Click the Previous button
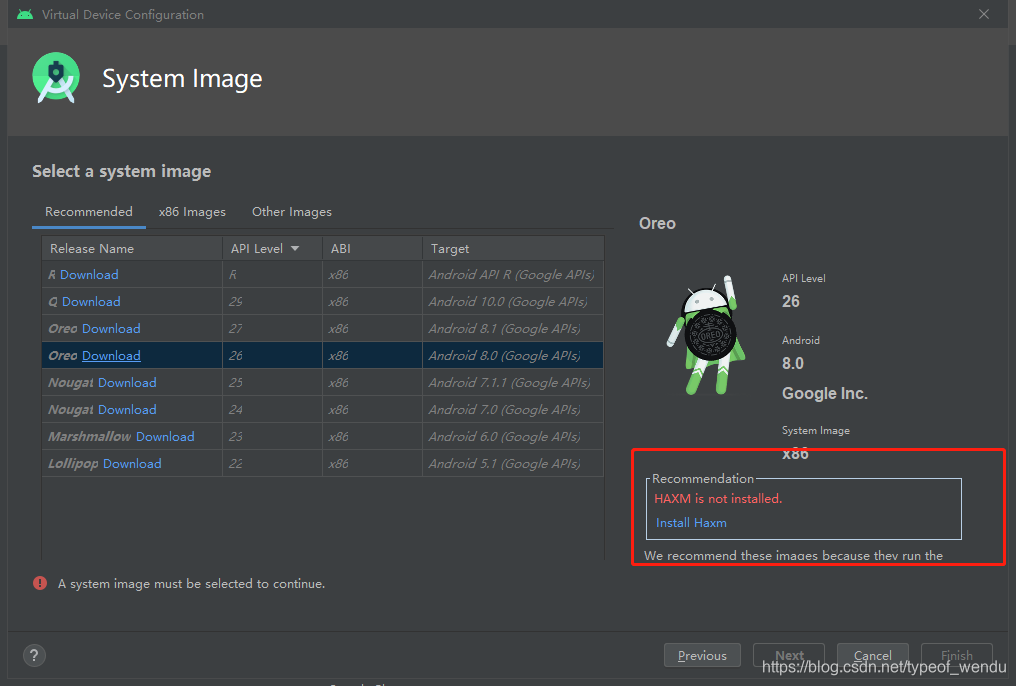This screenshot has width=1016, height=686. point(702,656)
